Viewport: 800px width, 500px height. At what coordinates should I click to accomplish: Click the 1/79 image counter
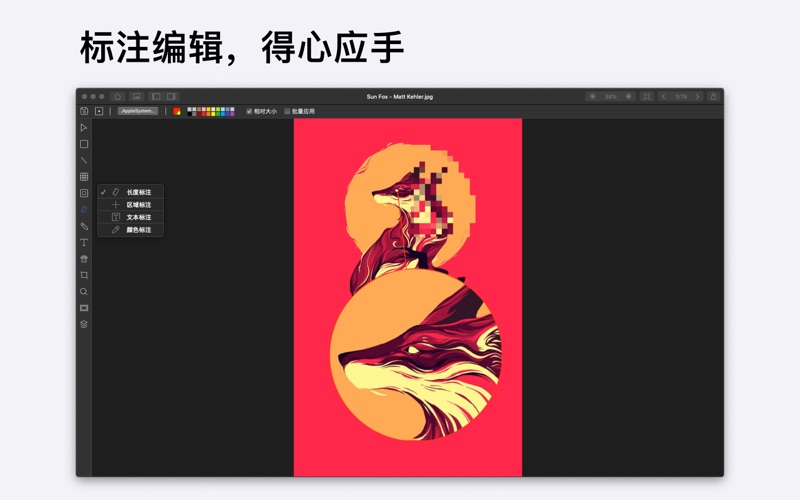[x=681, y=96]
